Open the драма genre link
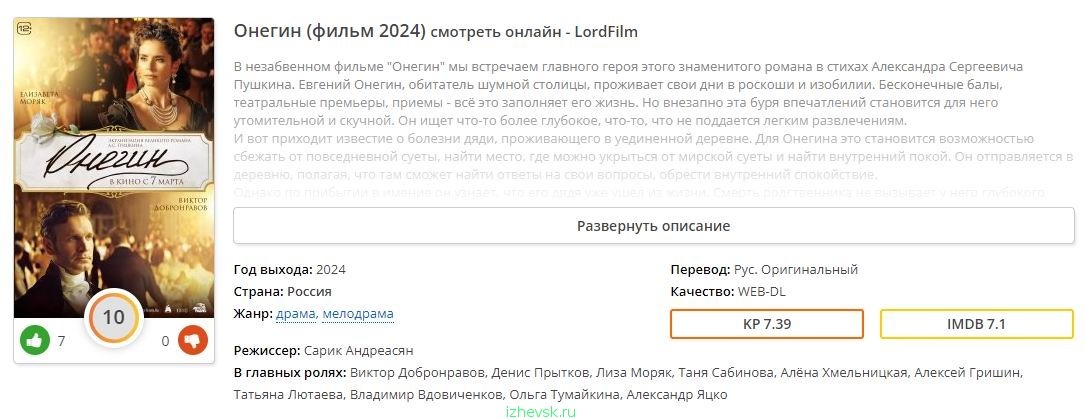1085x419 pixels. [295, 314]
